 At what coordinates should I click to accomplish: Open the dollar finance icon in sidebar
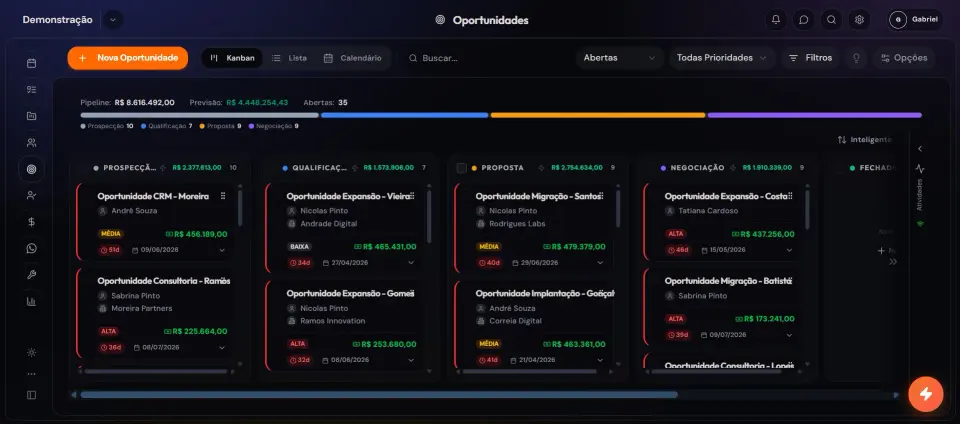pyautogui.click(x=31, y=222)
